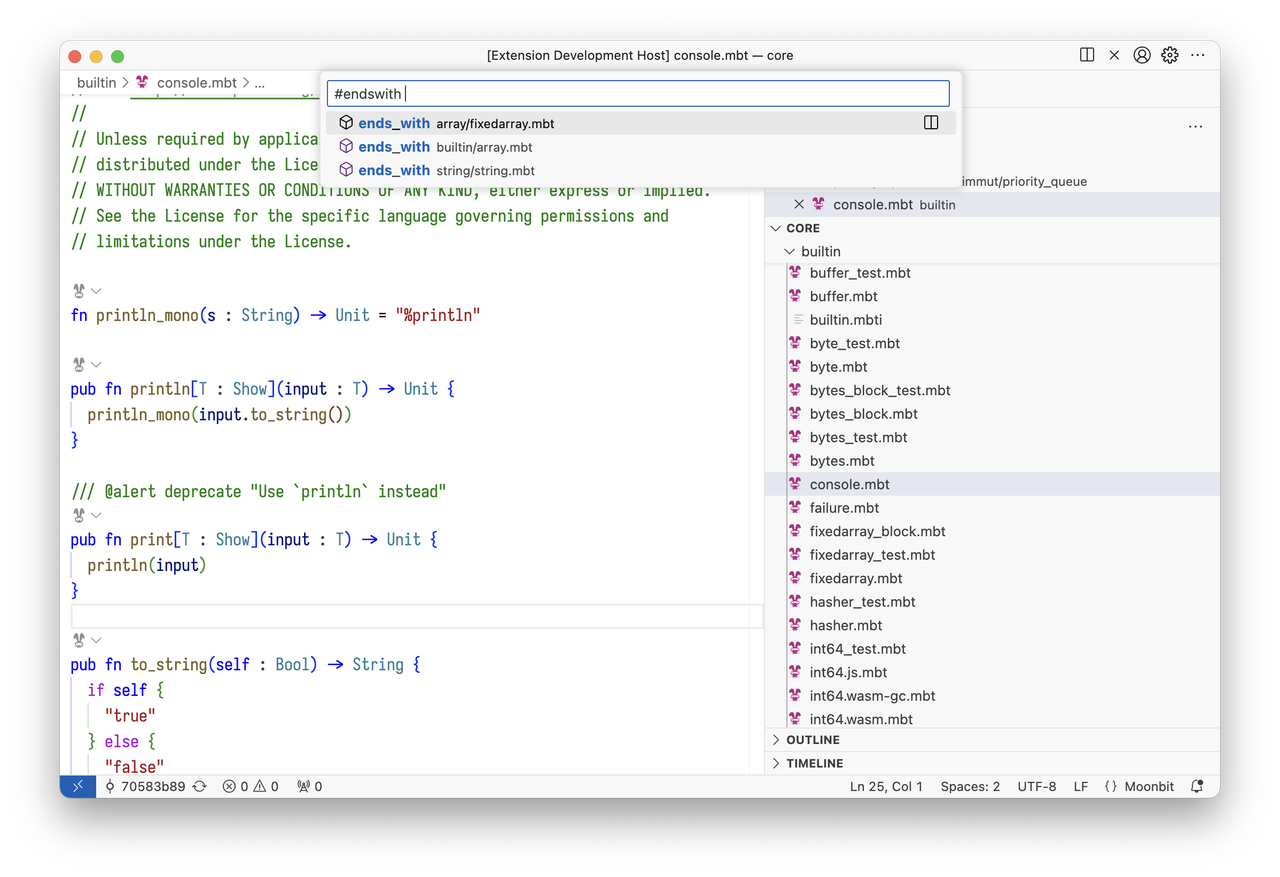Open fixedarray ends_with result to the side
This screenshot has height=877, width=1280.
pyautogui.click(x=930, y=123)
